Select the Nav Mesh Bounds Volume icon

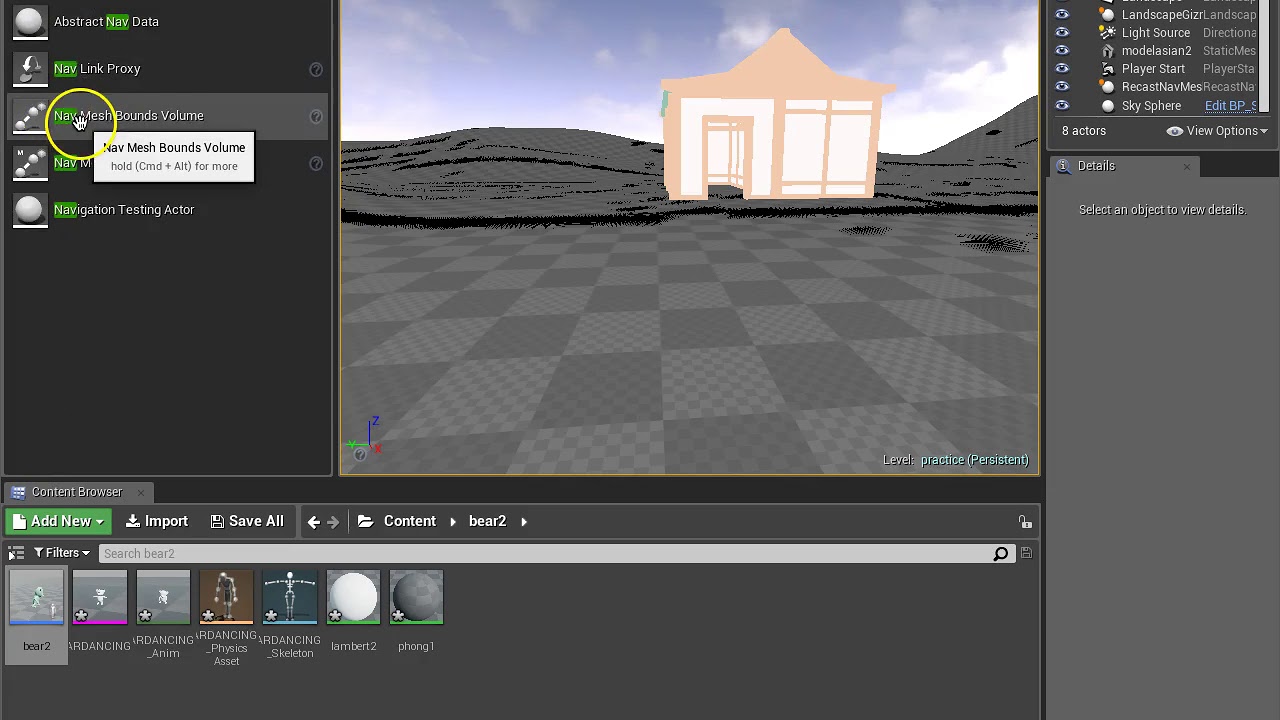pyautogui.click(x=30, y=115)
